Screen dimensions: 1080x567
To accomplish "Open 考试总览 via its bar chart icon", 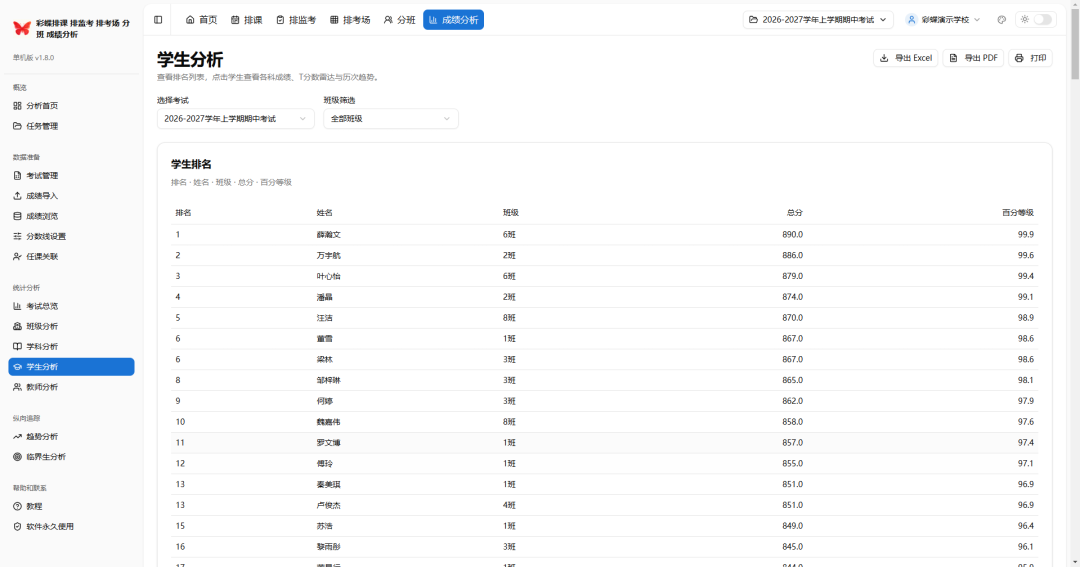I will pos(17,306).
